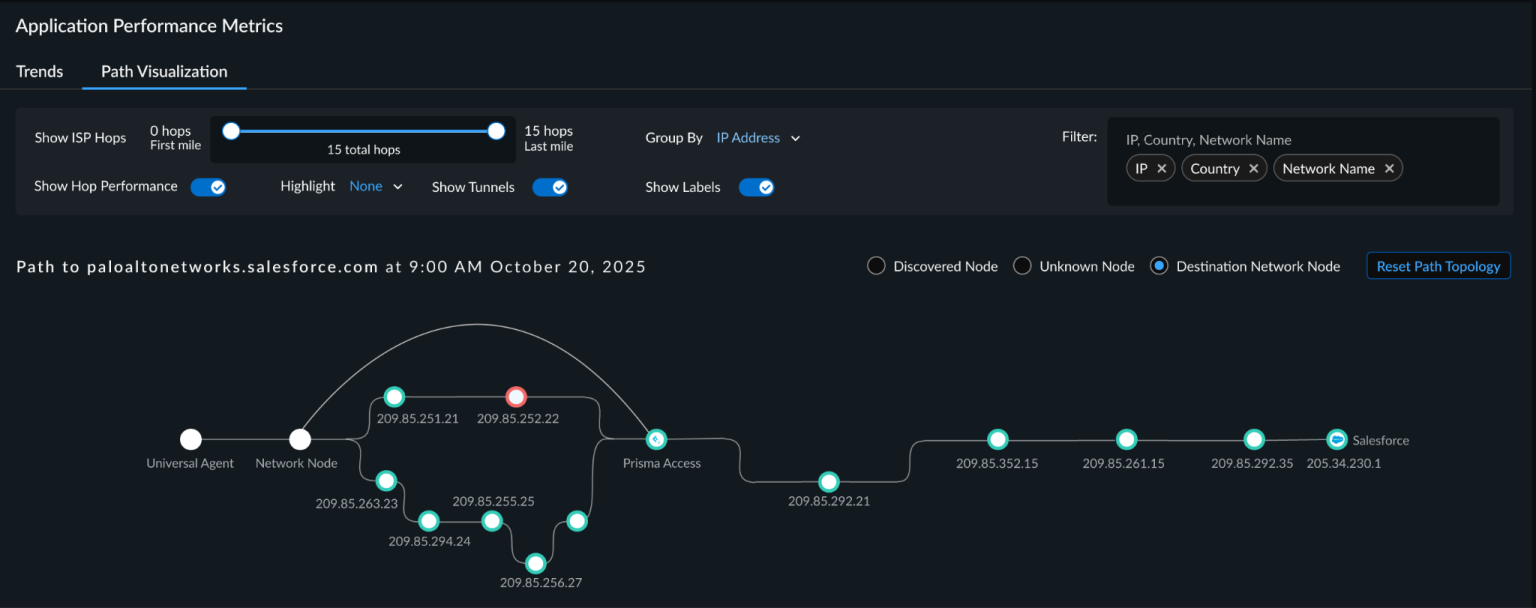Select the 209.85.292.21 hop node
1536x608 pixels.
(828, 482)
